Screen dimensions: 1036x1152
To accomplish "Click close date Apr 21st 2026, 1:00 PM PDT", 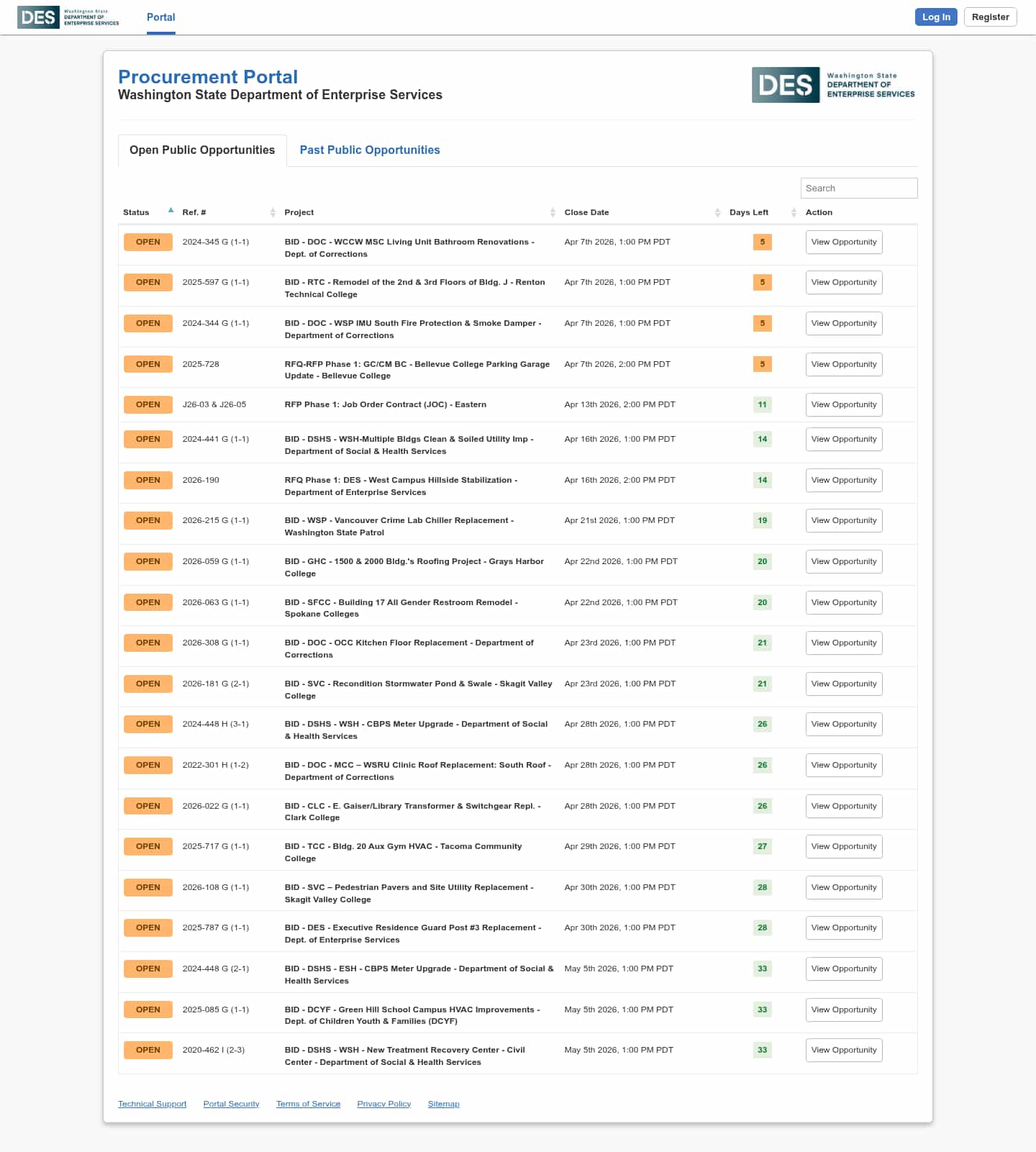I will pos(619,520).
